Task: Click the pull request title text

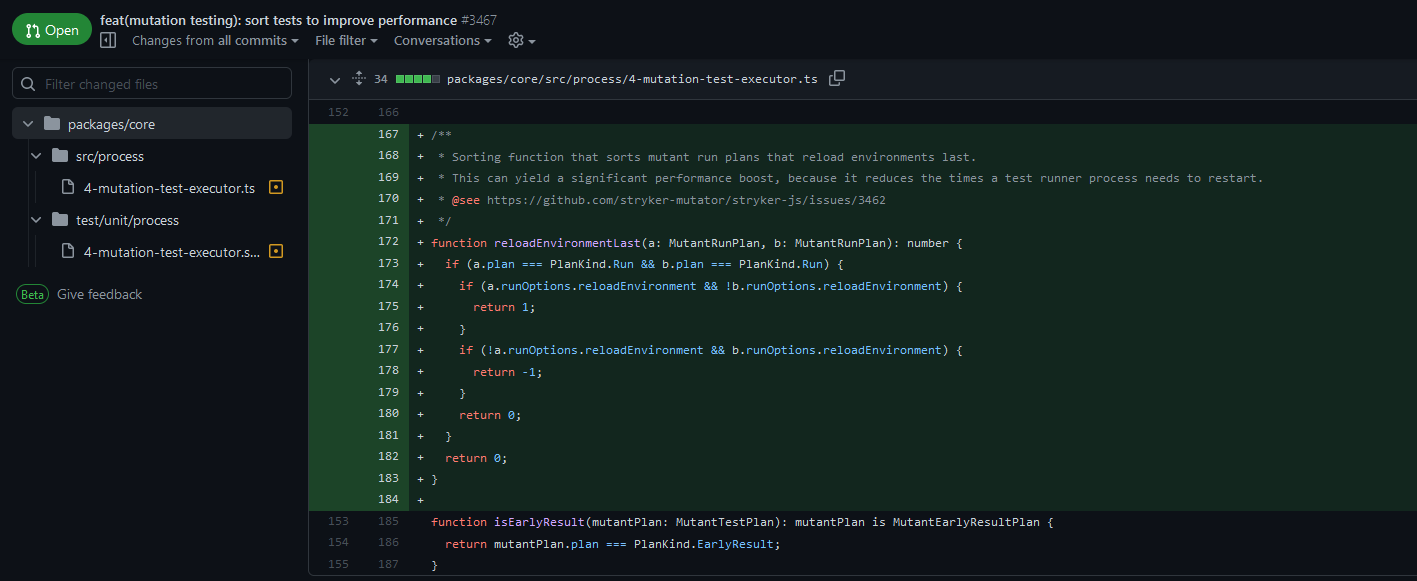Action: click(279, 20)
